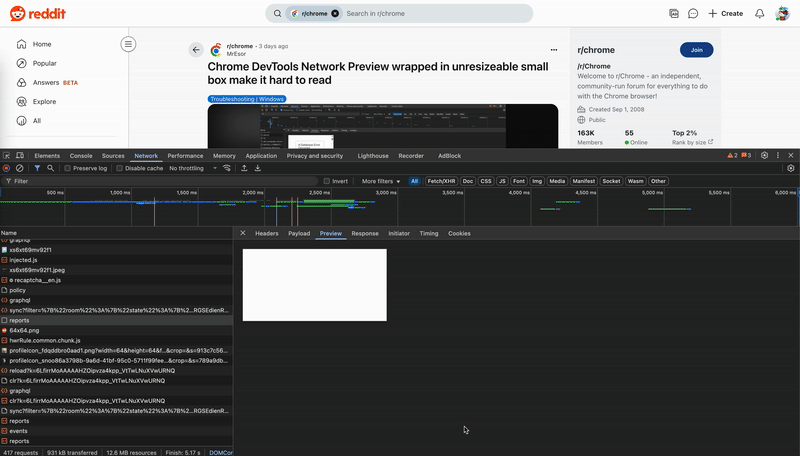
Task: Open the Lighthouse panel tab
Action: click(373, 156)
